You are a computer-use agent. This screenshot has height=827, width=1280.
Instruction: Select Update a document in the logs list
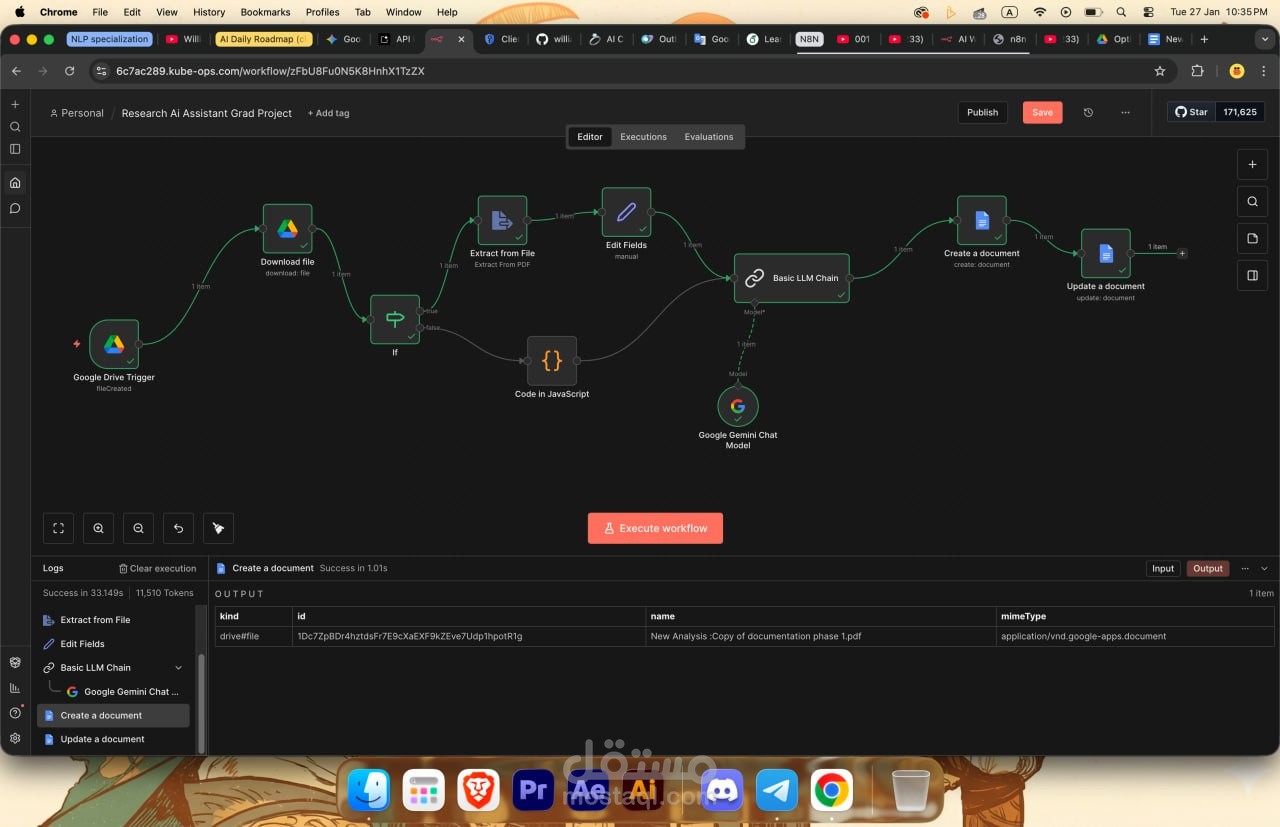(x=104, y=739)
